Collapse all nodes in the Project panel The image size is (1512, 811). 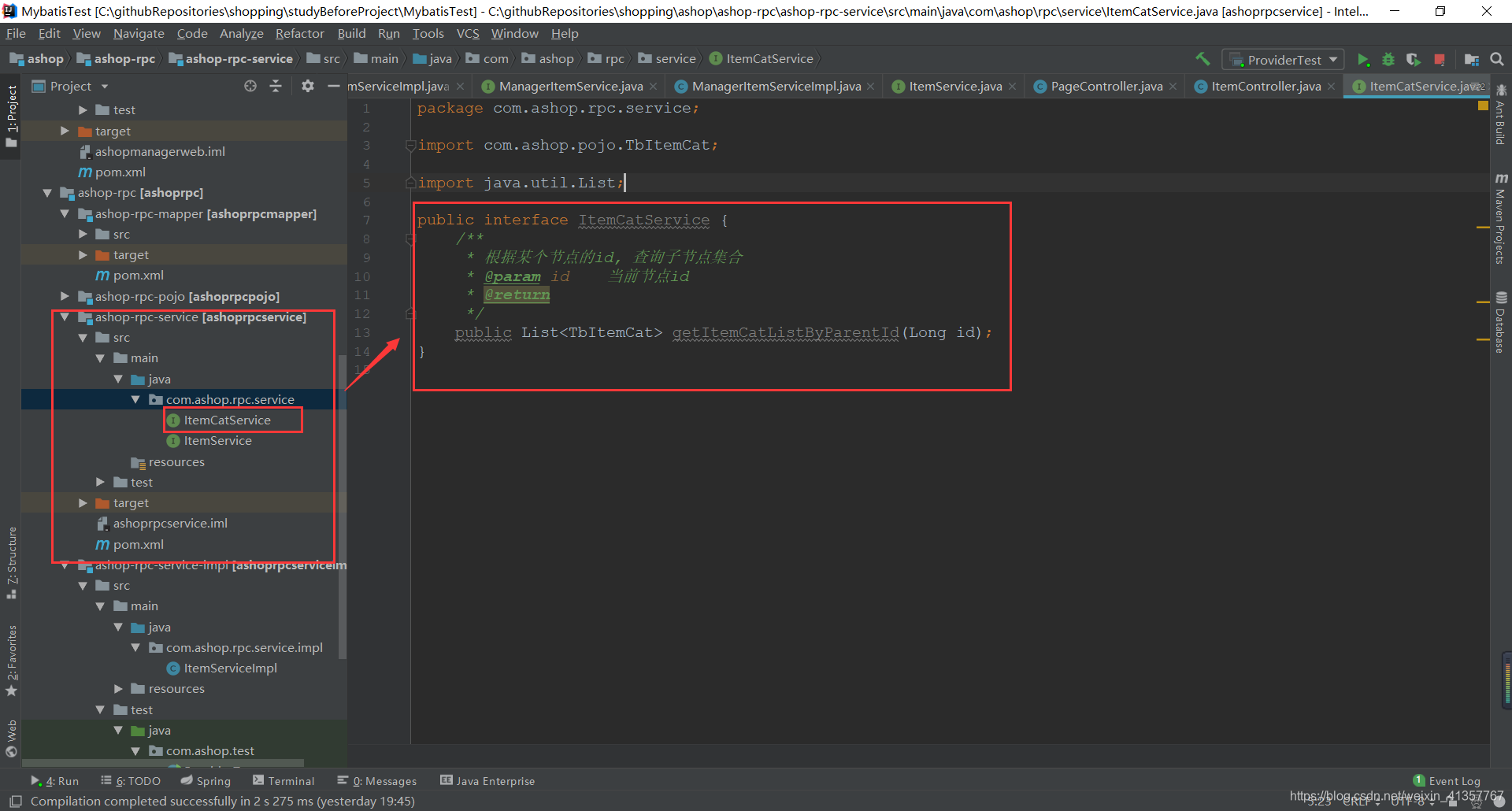click(276, 86)
